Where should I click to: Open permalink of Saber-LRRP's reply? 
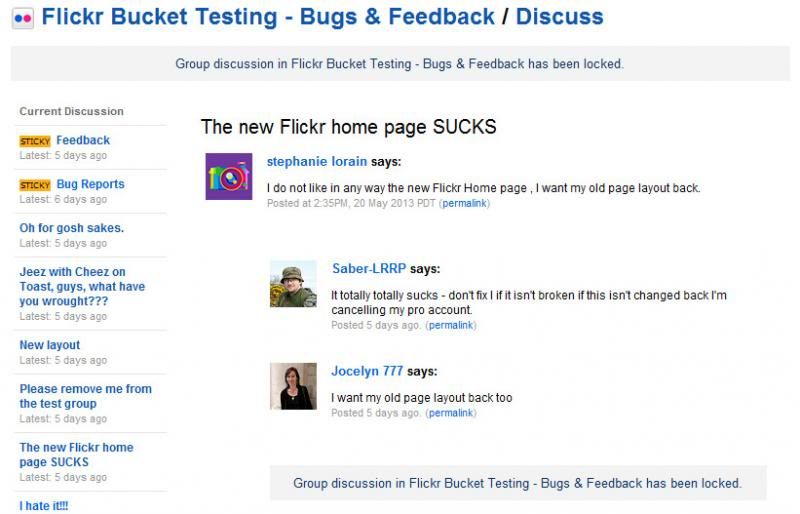pyautogui.click(x=451, y=325)
